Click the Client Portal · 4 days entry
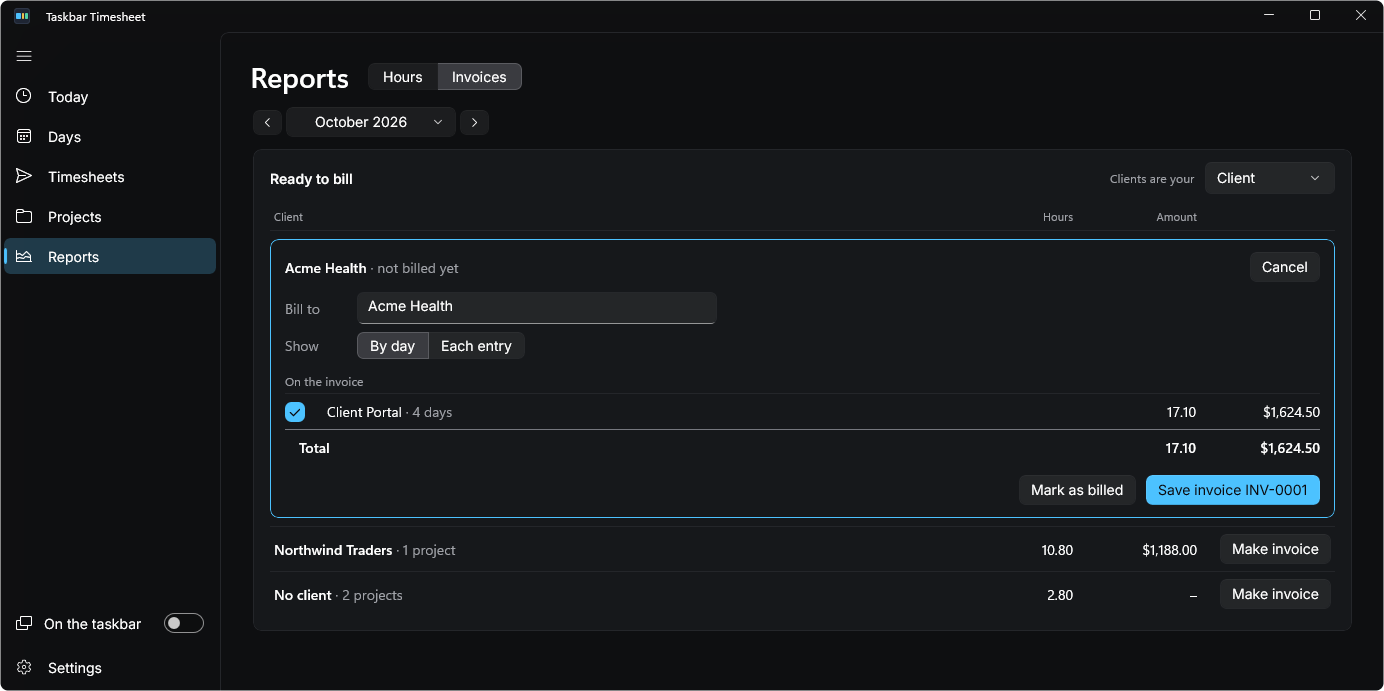1384x691 pixels. click(390, 412)
